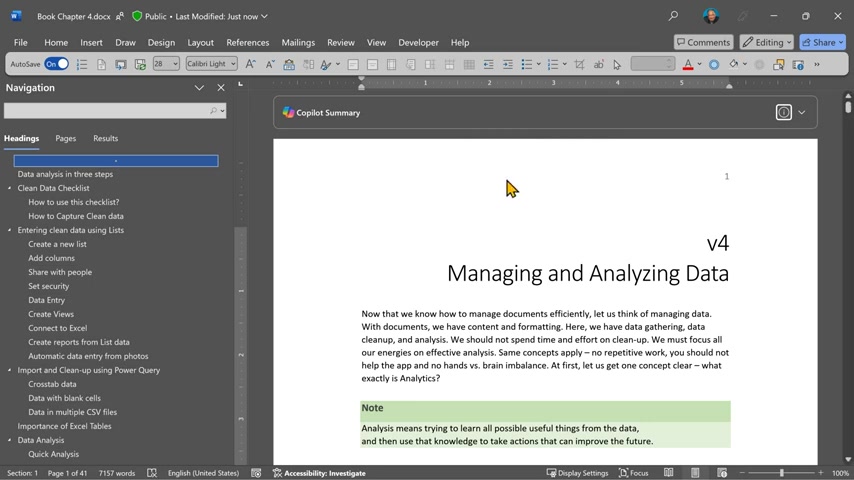
Task: Click the Select Objects pointer icon
Action: [617, 65]
